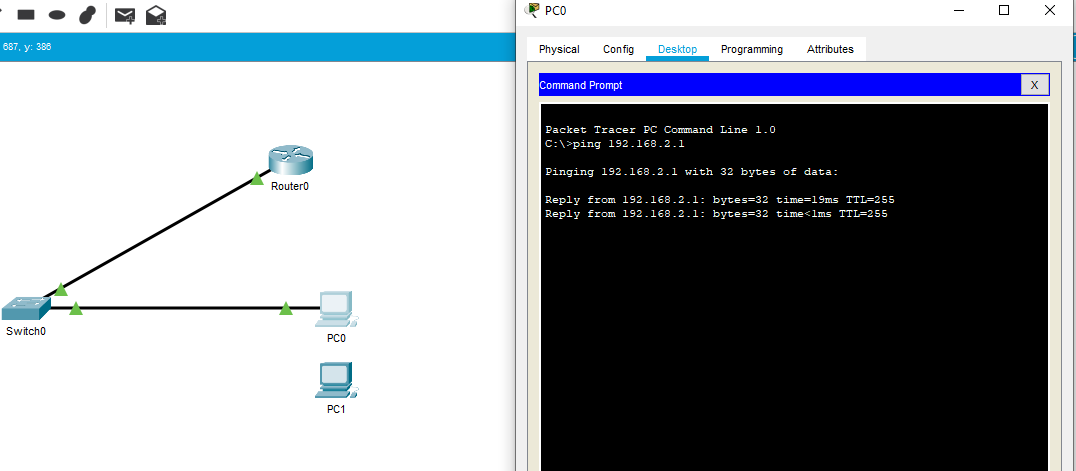This screenshot has width=1076, height=471.
Task: Close the PC0 window
Action: tap(1049, 10)
